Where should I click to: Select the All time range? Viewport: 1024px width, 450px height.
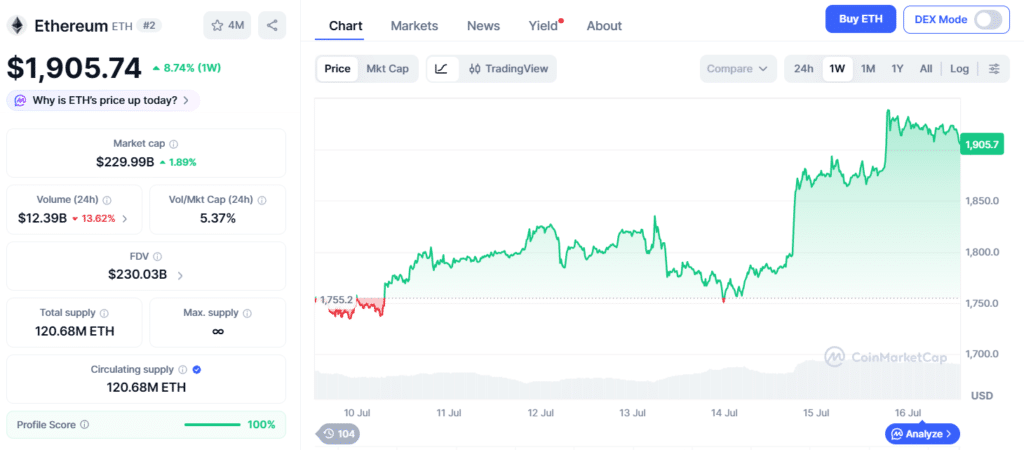pyautogui.click(x=925, y=69)
